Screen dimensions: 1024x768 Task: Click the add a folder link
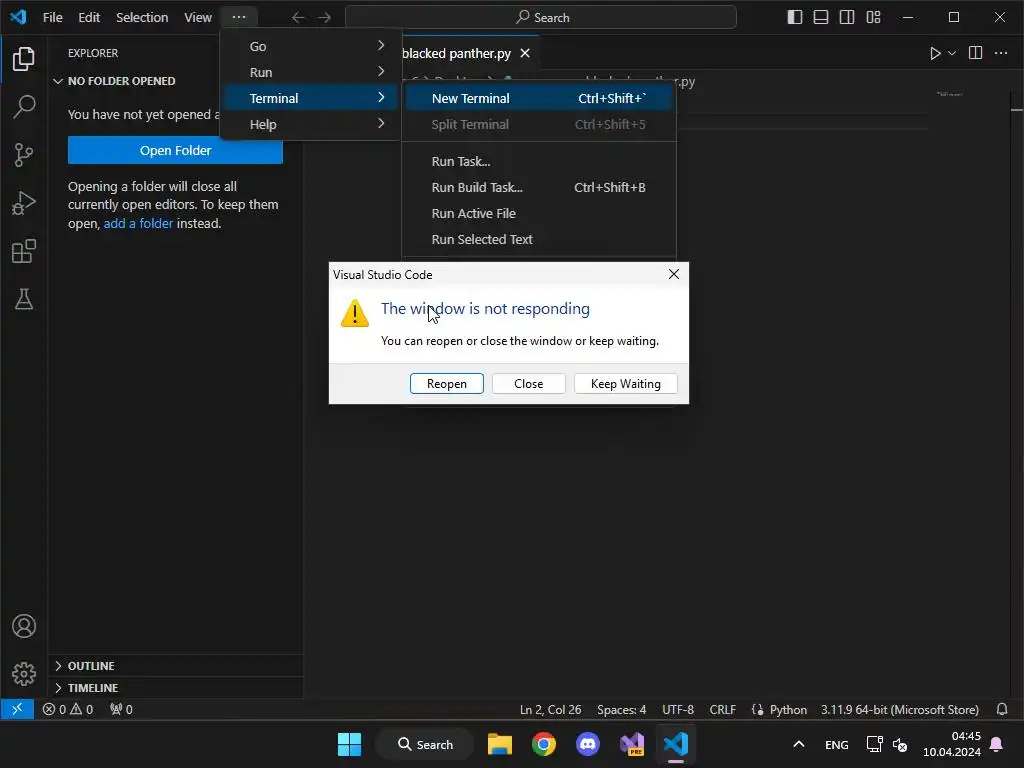click(138, 223)
